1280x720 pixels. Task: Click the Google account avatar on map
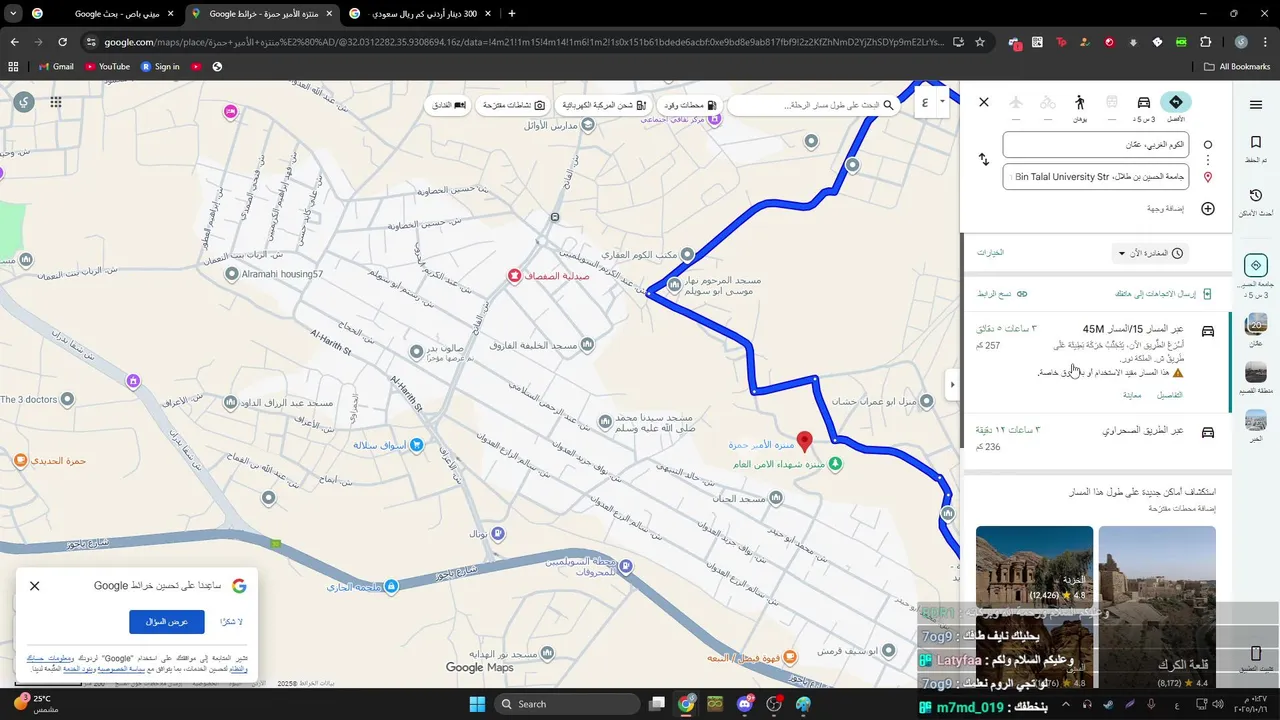coord(24,102)
